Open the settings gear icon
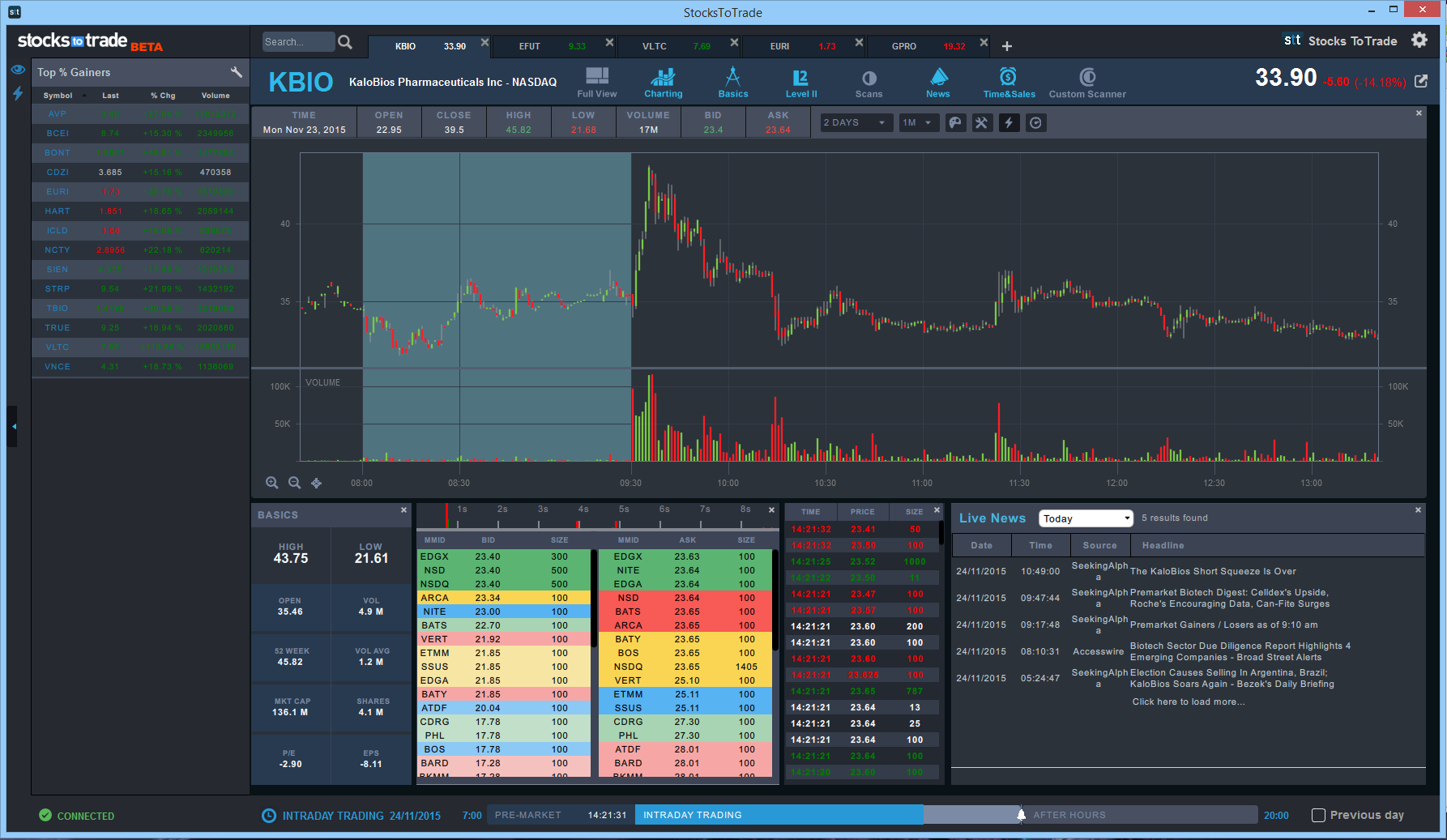Screen dimensions: 1447x840 (x=1419, y=40)
